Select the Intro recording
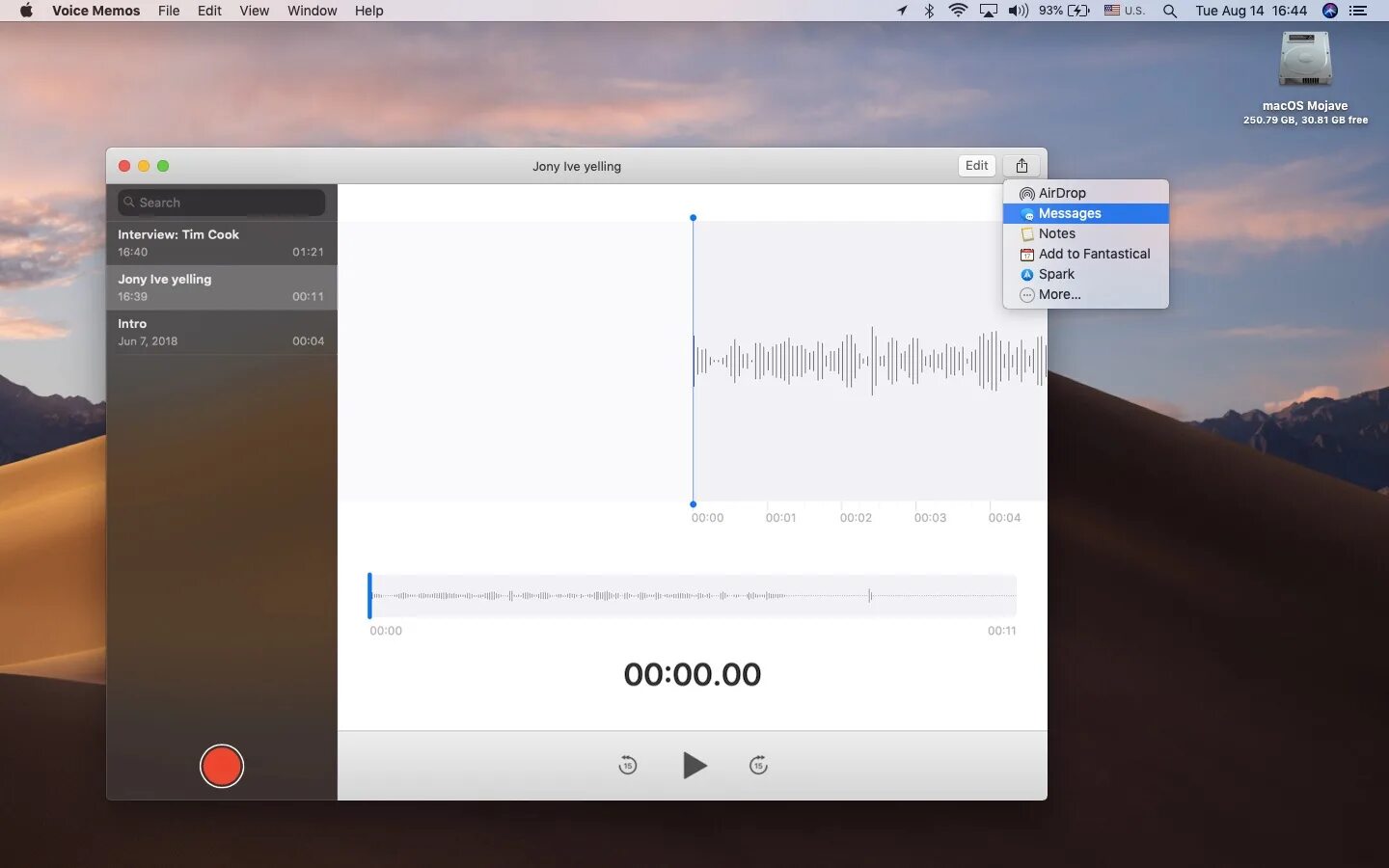Viewport: 1389px width, 868px height. pos(222,332)
